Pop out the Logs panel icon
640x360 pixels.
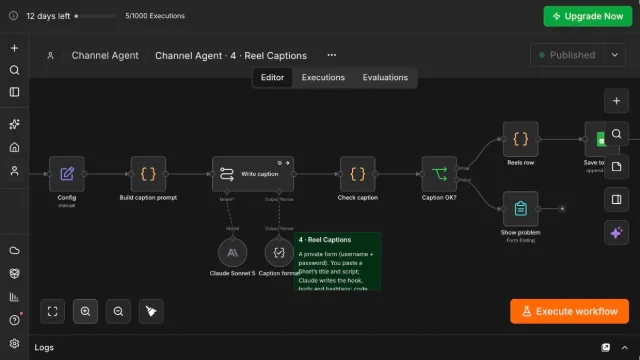[606, 347]
